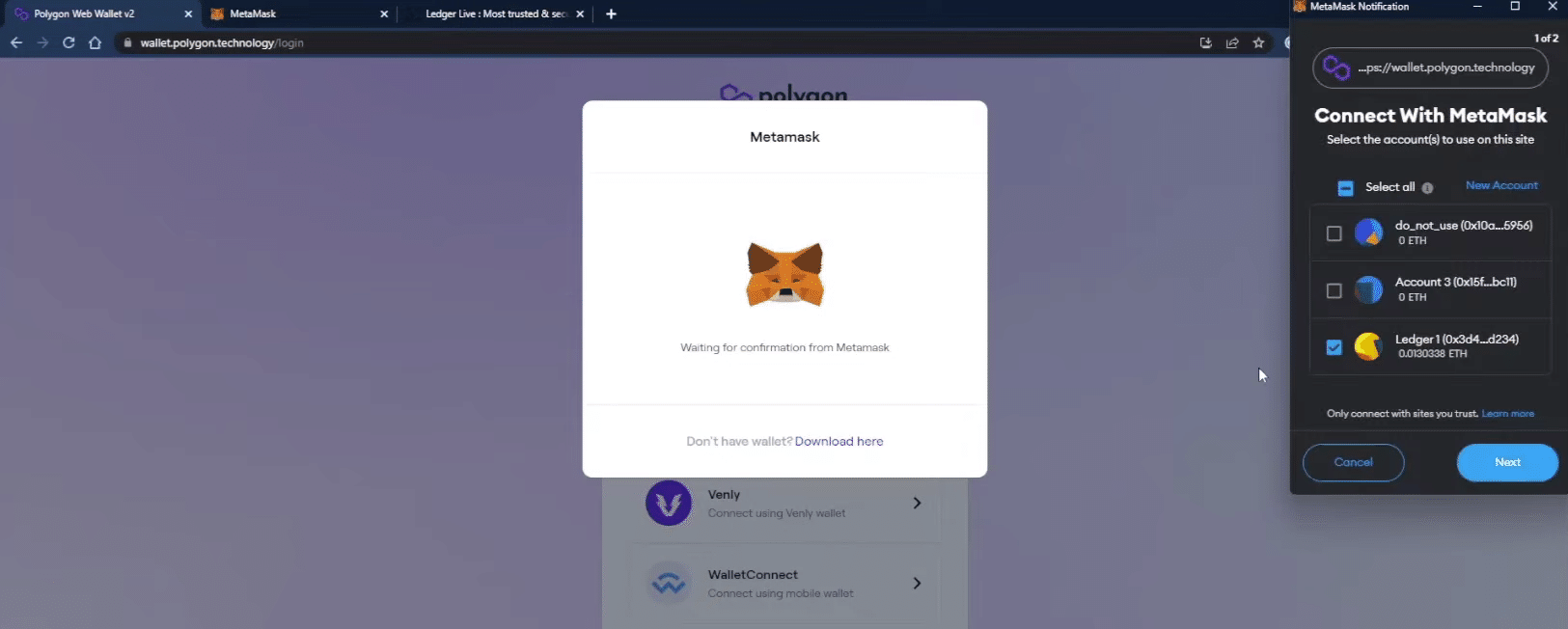Close the Ledger Live browser tab
The height and width of the screenshot is (629, 1568).
point(580,14)
